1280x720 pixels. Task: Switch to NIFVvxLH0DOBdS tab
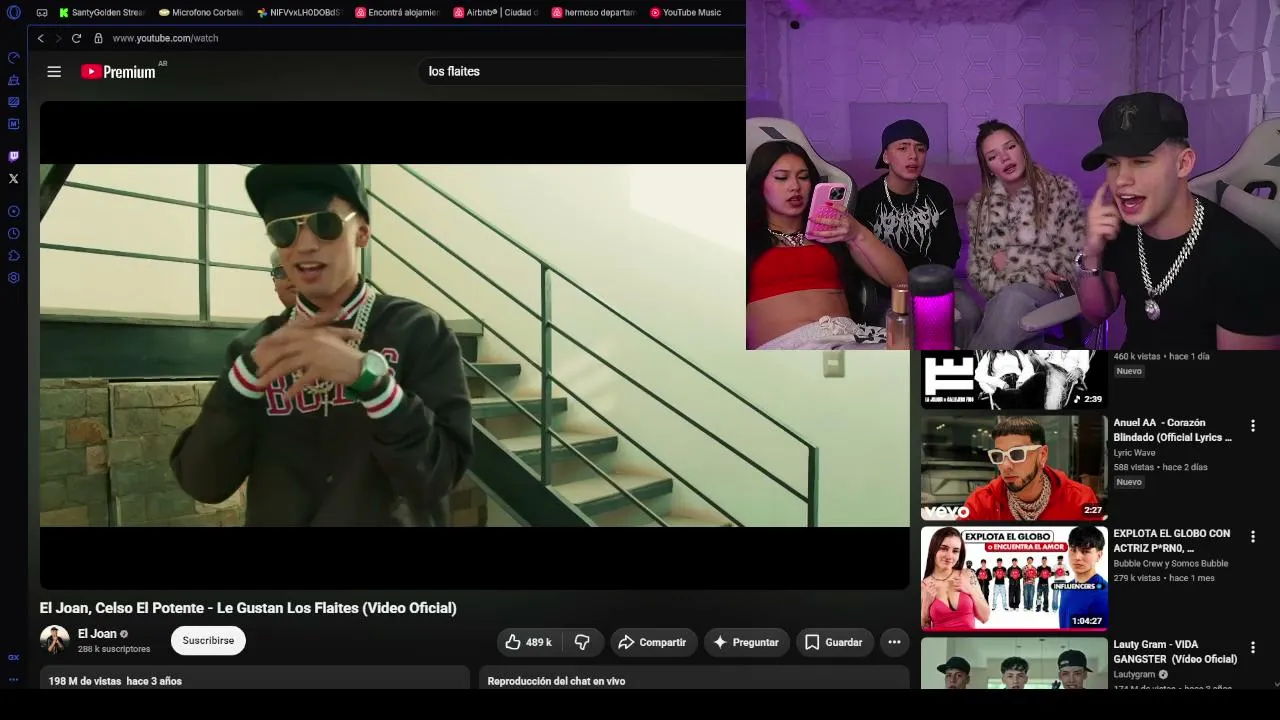coord(298,13)
